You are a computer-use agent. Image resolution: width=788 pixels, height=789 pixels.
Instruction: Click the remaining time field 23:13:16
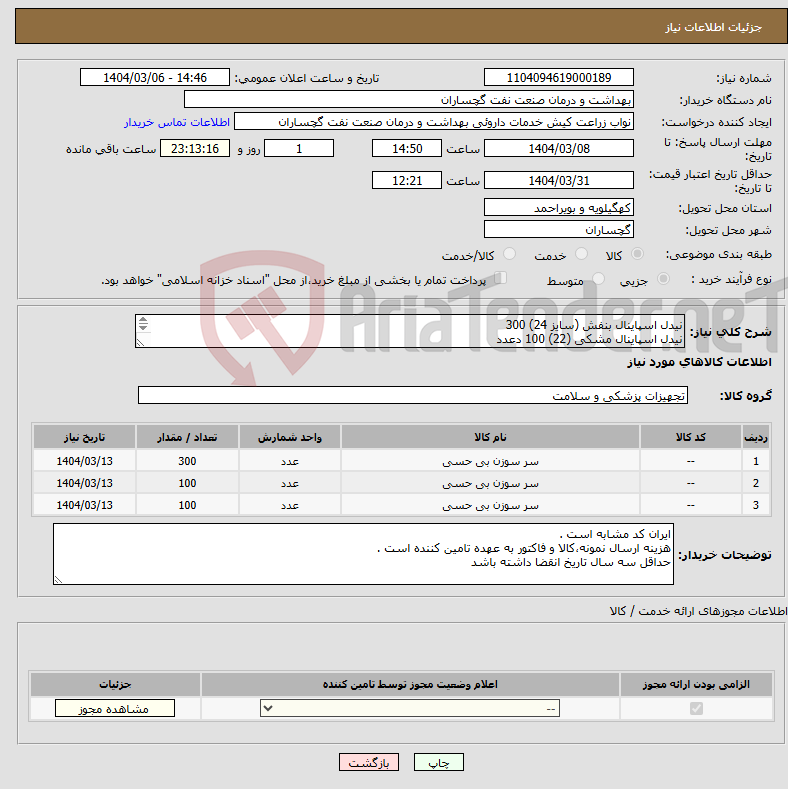pyautogui.click(x=195, y=148)
